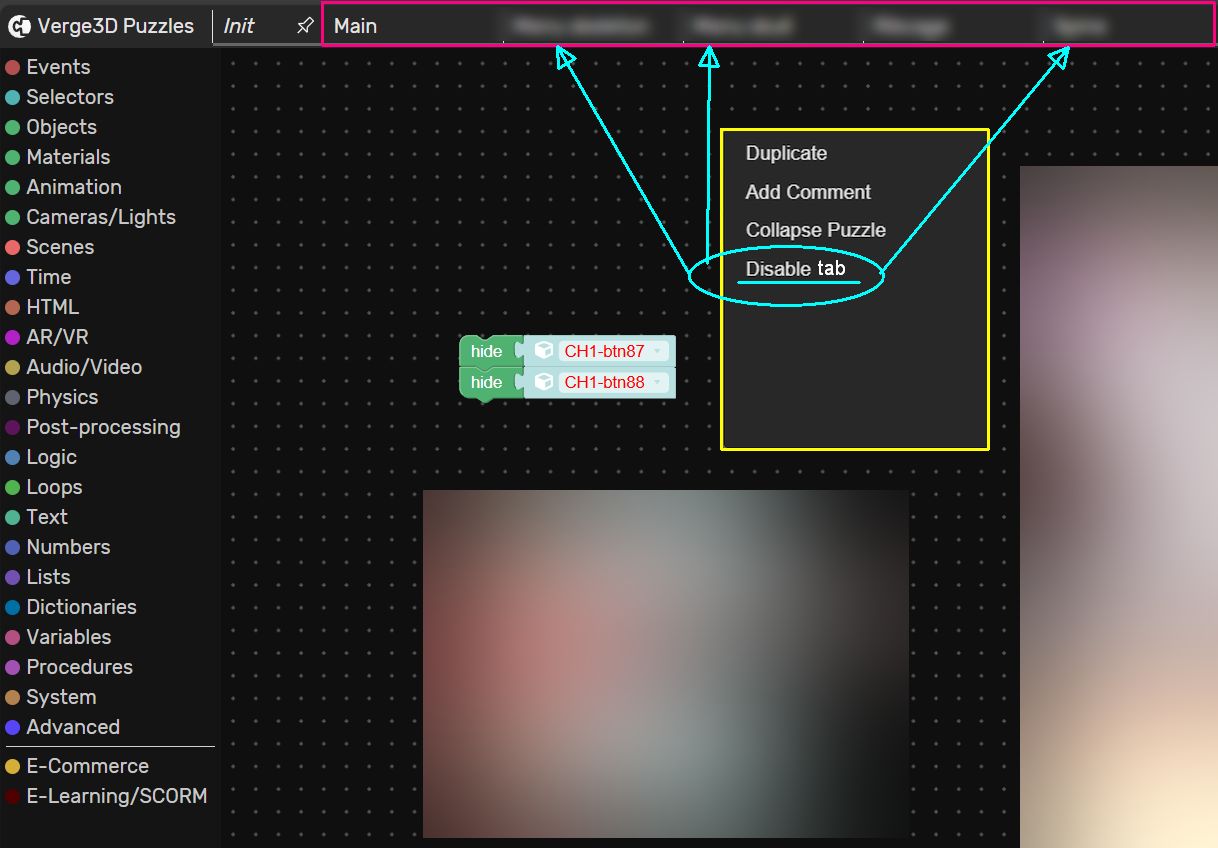Open the Numbers puzzle category
The width and height of the screenshot is (1218, 848).
(58, 547)
